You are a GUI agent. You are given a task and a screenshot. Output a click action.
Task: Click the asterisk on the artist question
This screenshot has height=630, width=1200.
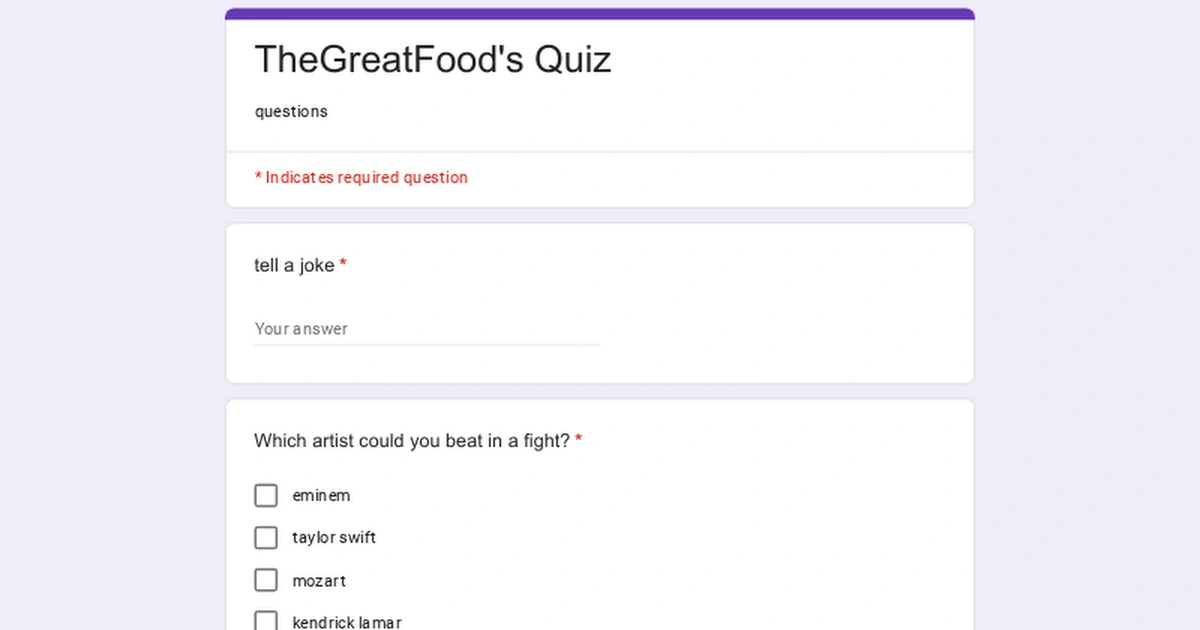tap(580, 439)
